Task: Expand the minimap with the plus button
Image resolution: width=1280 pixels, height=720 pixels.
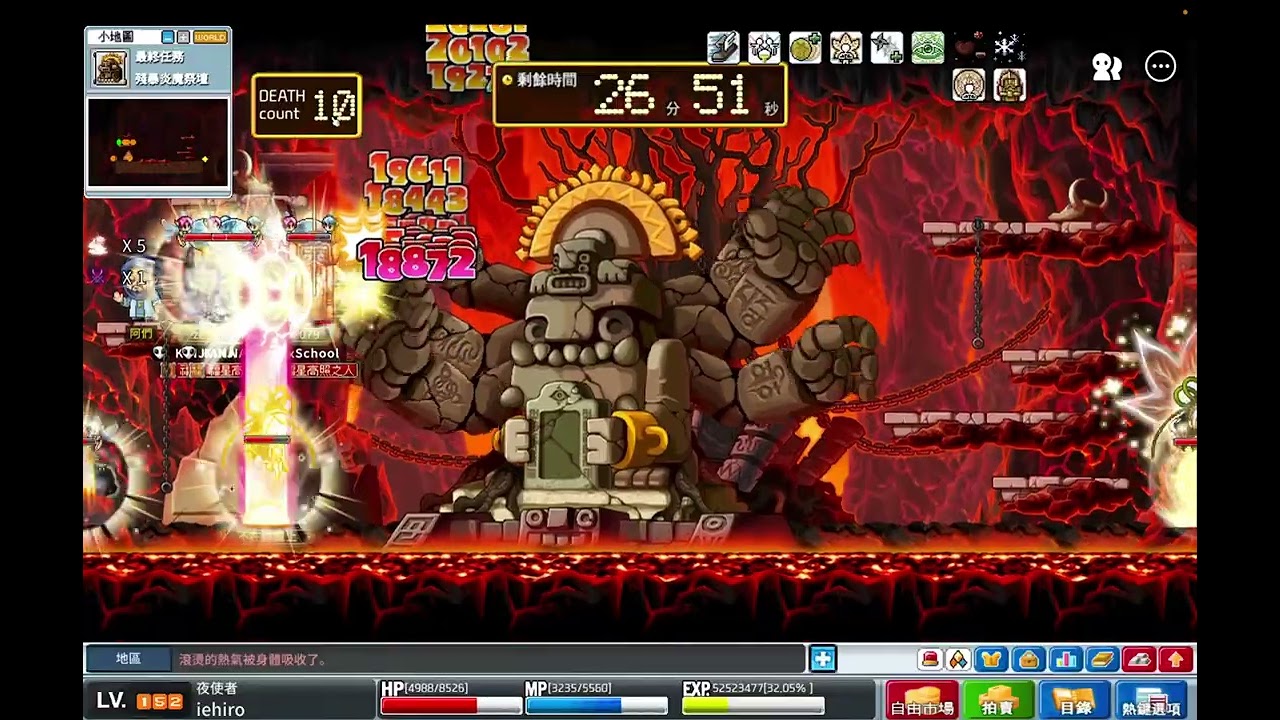Action: (183, 37)
